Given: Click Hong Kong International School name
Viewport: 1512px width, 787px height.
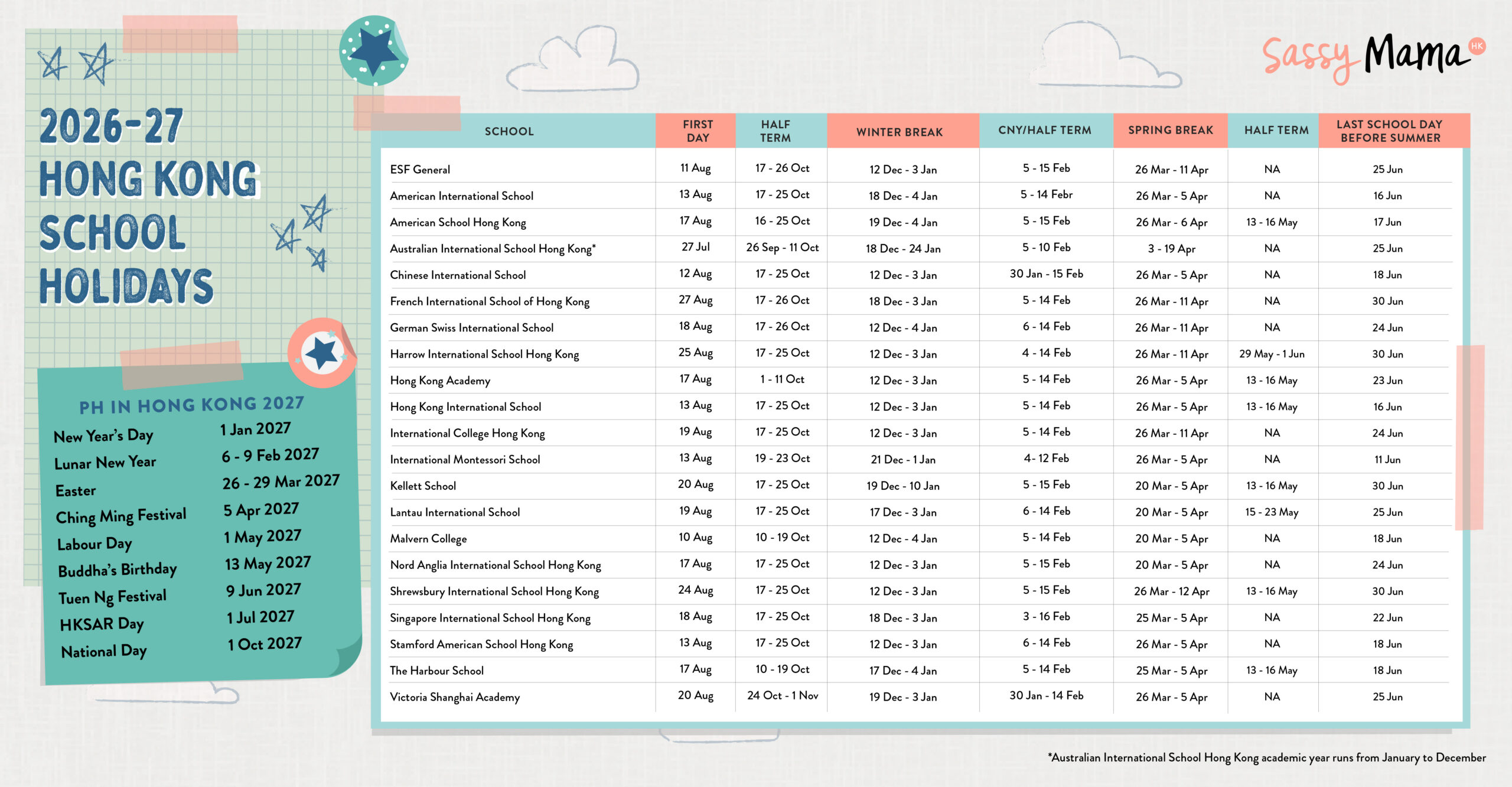Looking at the screenshot, I should pos(465,406).
